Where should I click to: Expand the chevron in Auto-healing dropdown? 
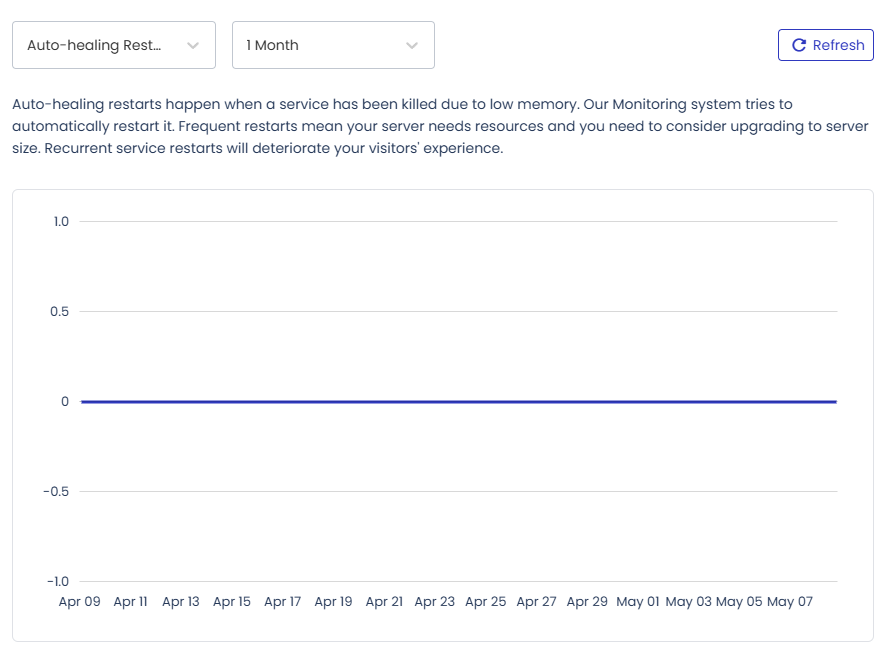pyautogui.click(x=193, y=46)
